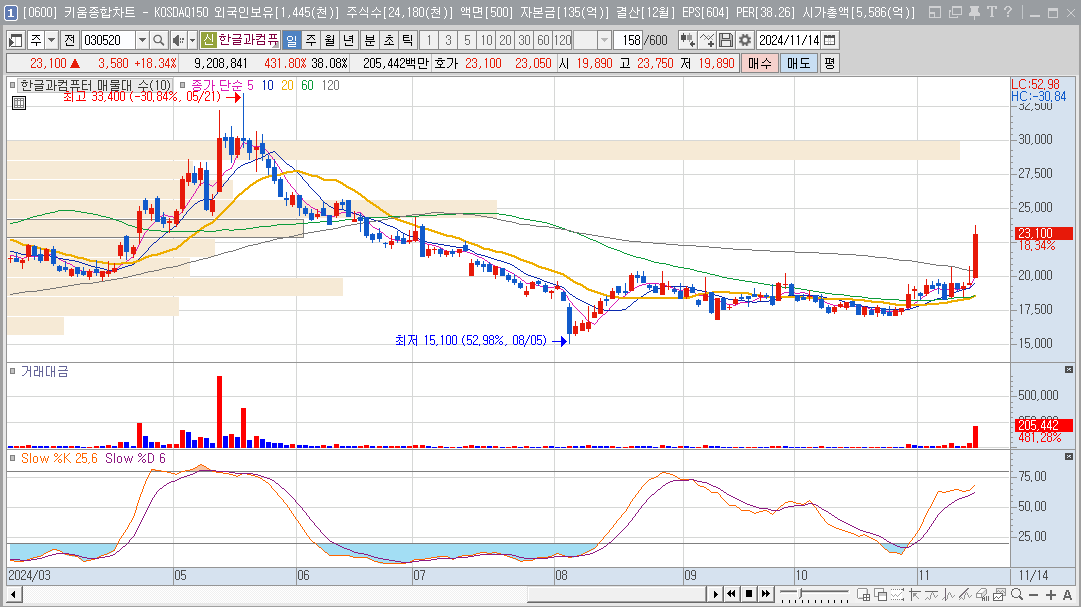This screenshot has width=1081, height=607.
Task: Click the zigzag wave icon at bottom
Action: point(949,594)
